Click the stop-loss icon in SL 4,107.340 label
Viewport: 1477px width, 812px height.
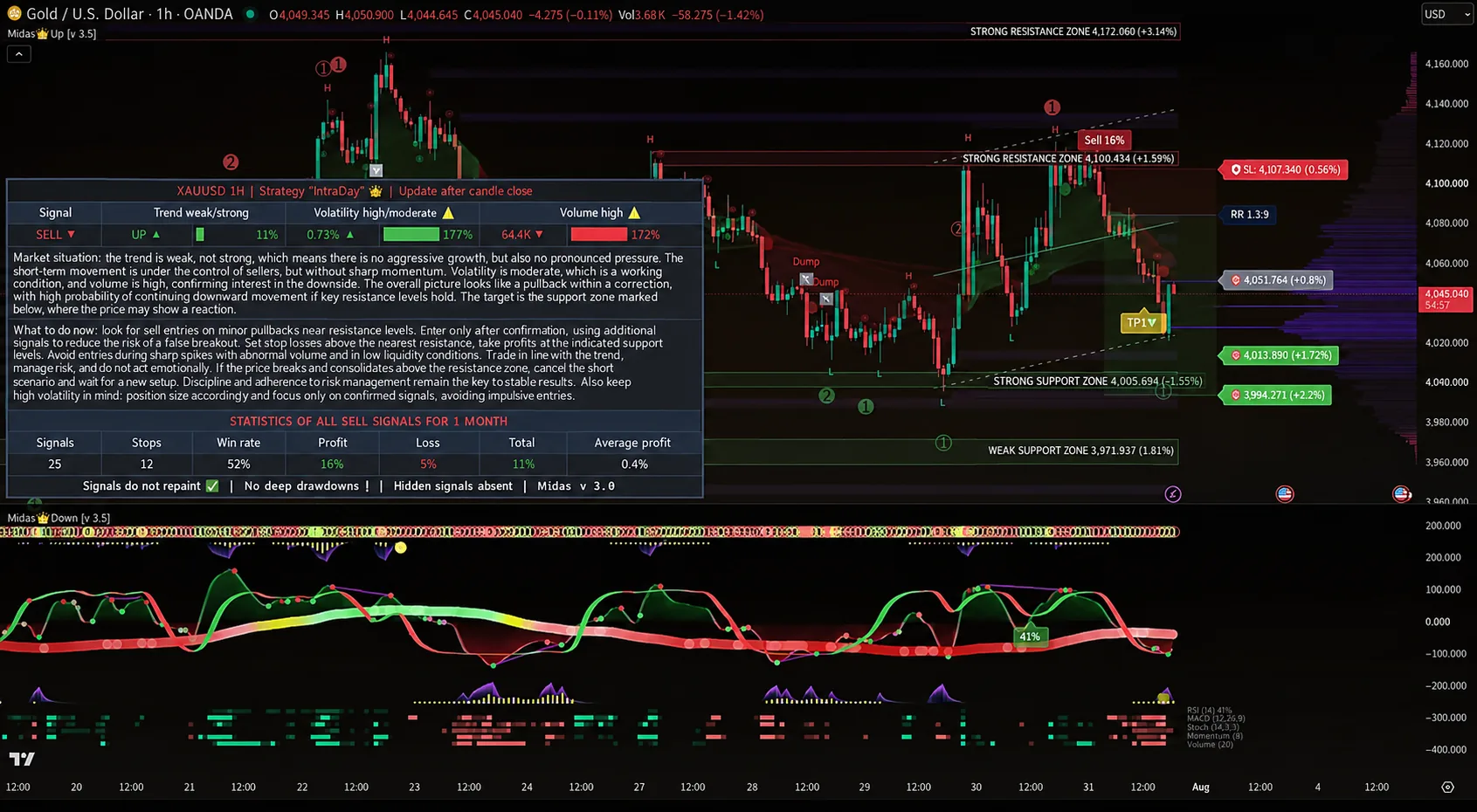point(1236,169)
